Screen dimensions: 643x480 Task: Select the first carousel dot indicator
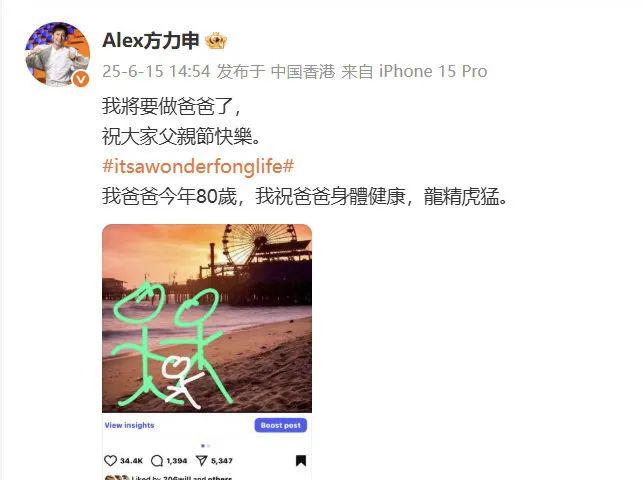[x=203, y=446]
